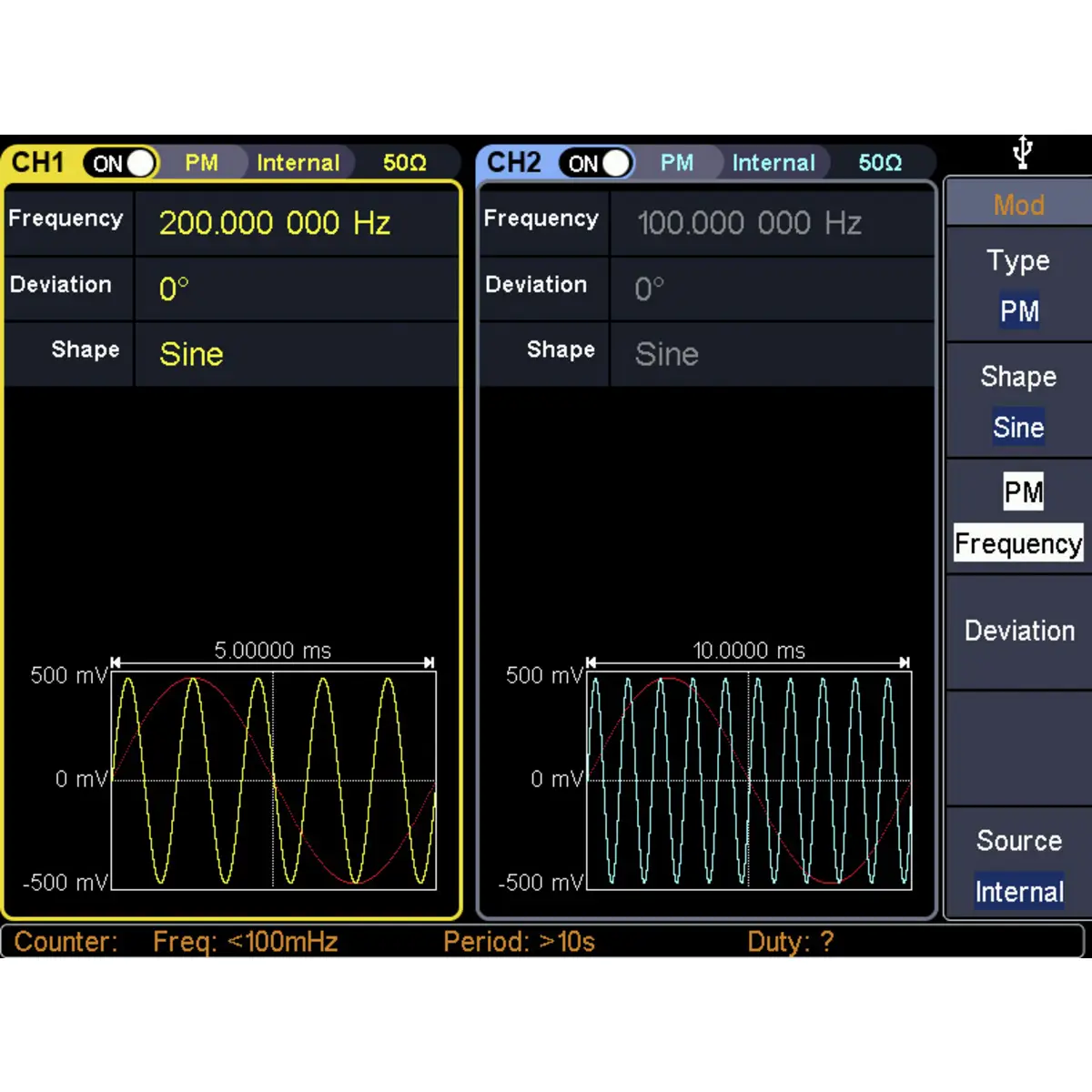Click the CH1 waveform preview graph
Screen dimensions: 1092x1092
coord(273,780)
